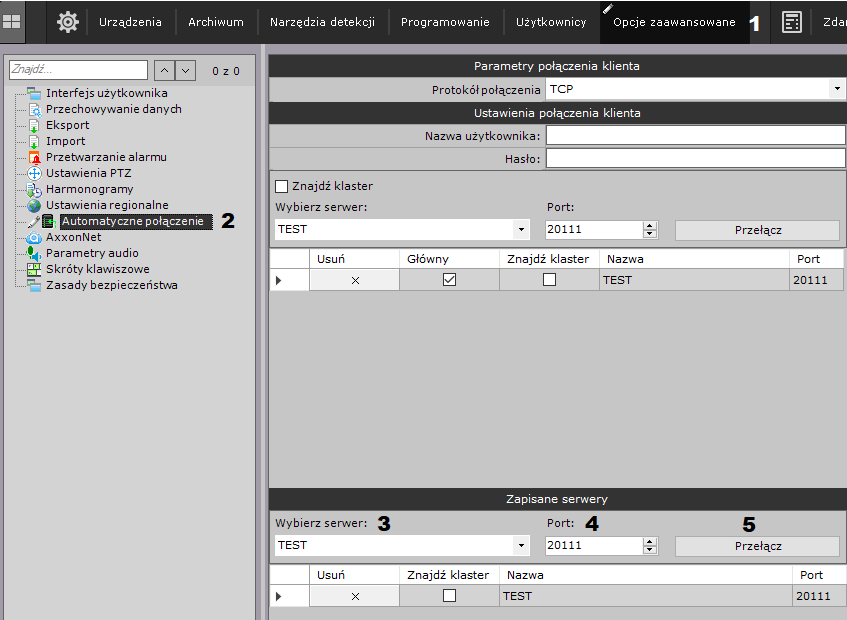Switch to the Archiwum tab
847x620 pixels.
click(216, 22)
